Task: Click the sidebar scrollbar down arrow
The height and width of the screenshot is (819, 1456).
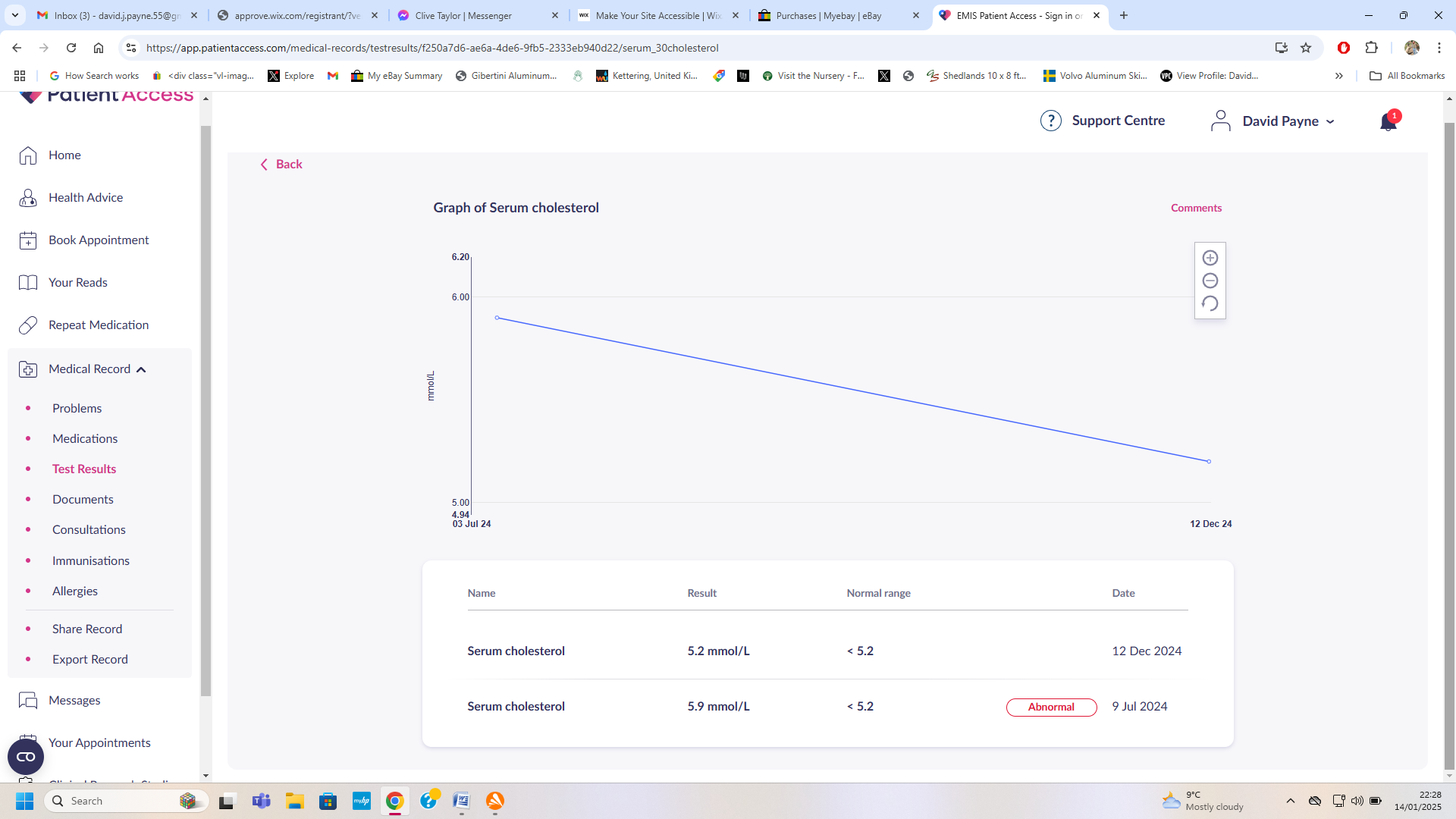Action: [206, 776]
